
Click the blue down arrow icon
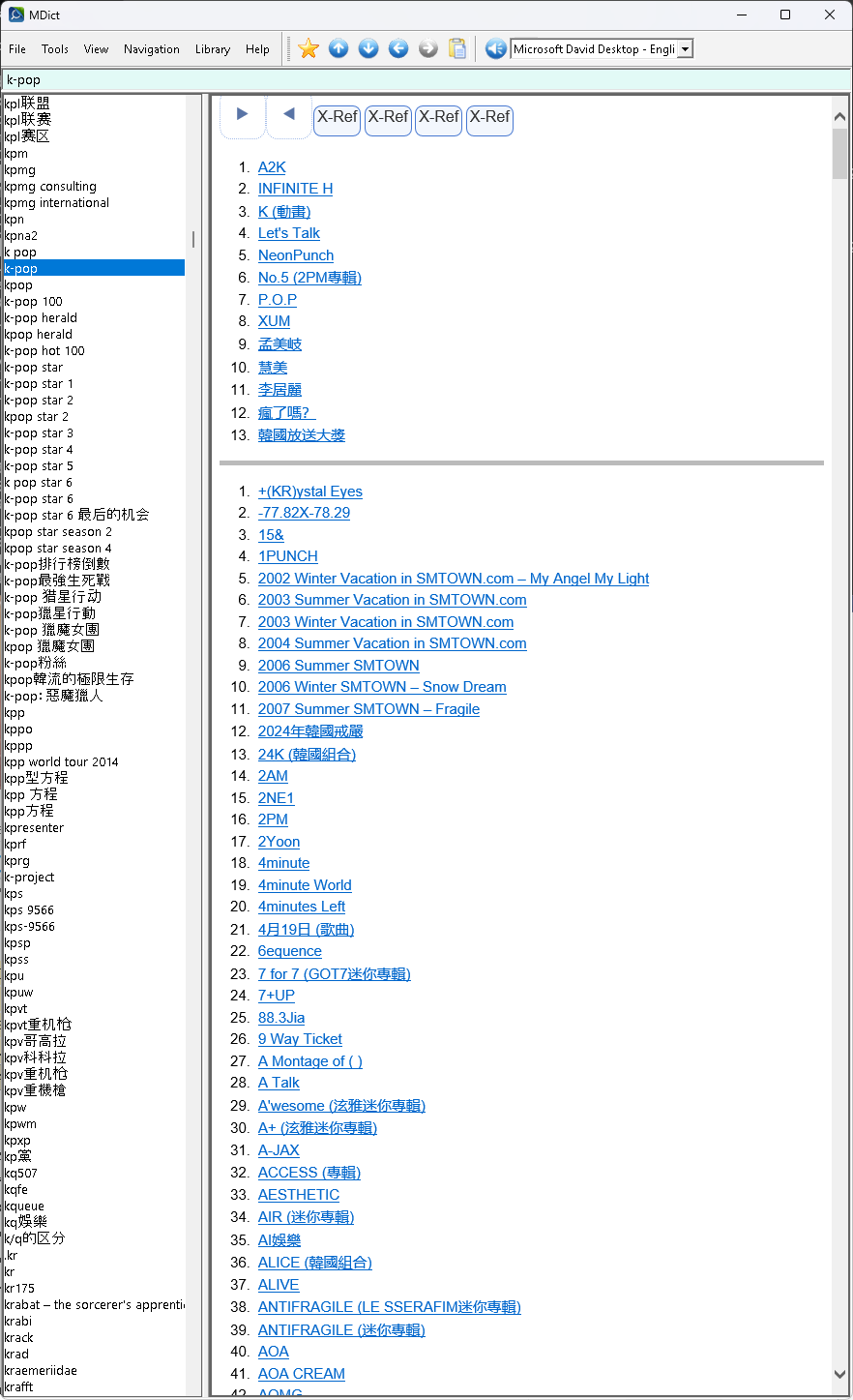click(x=368, y=48)
